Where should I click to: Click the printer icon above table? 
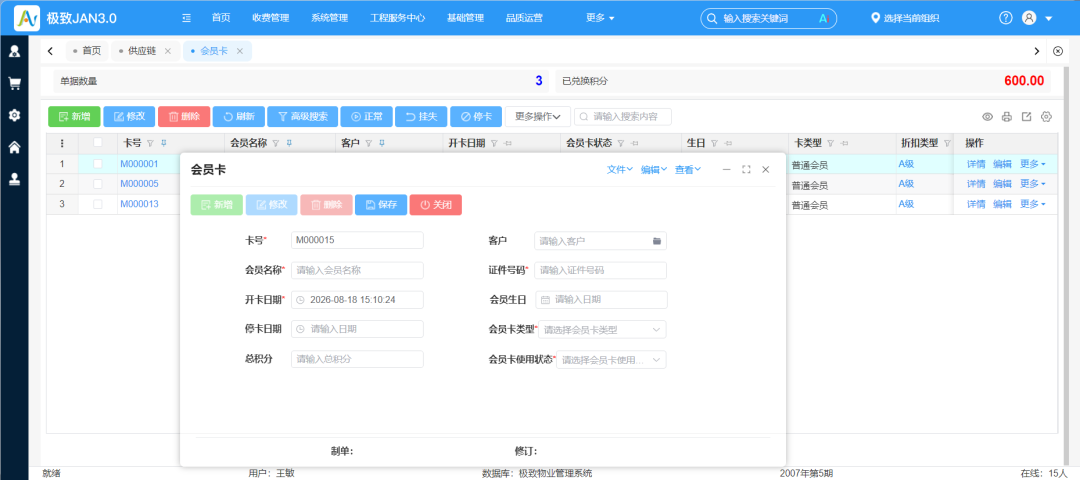coord(1006,117)
